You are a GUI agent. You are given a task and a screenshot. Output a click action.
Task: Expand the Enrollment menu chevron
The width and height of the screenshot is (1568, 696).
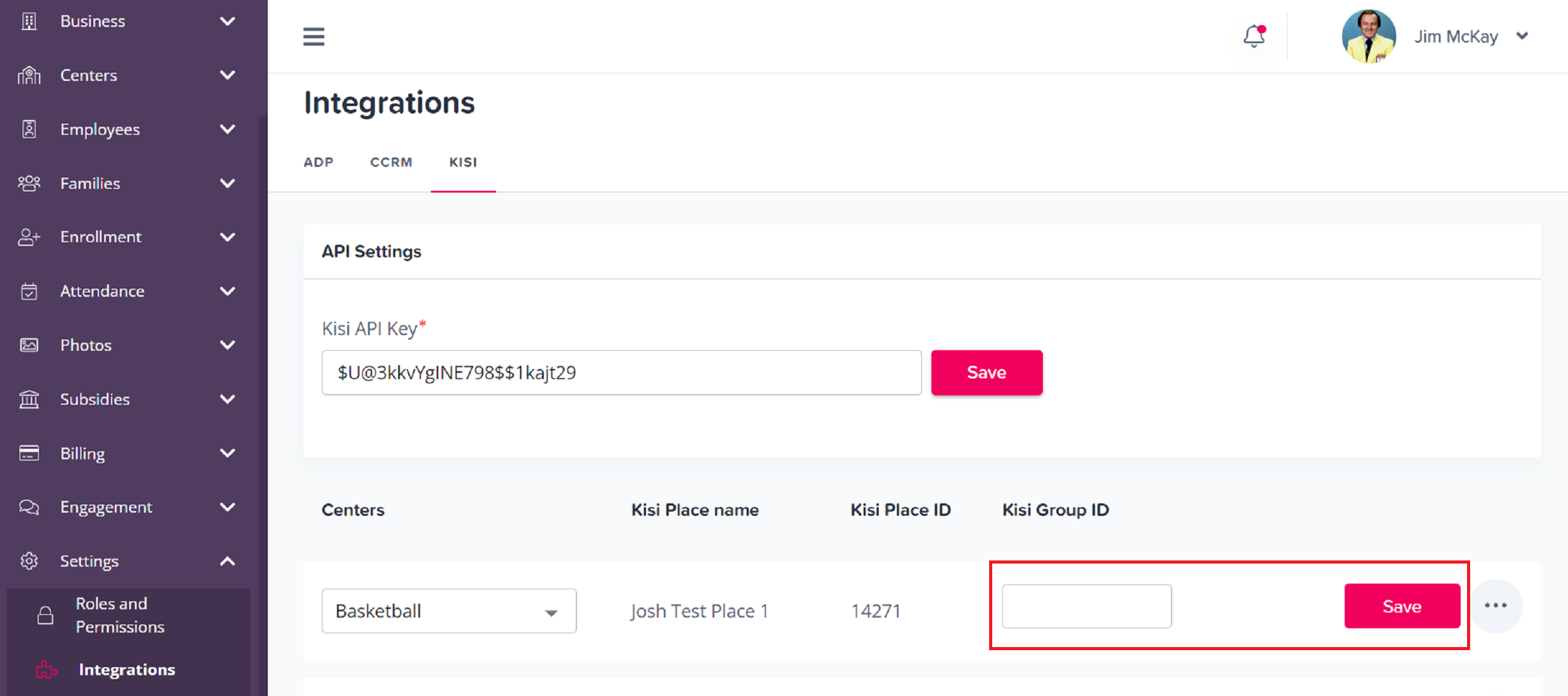coord(228,237)
